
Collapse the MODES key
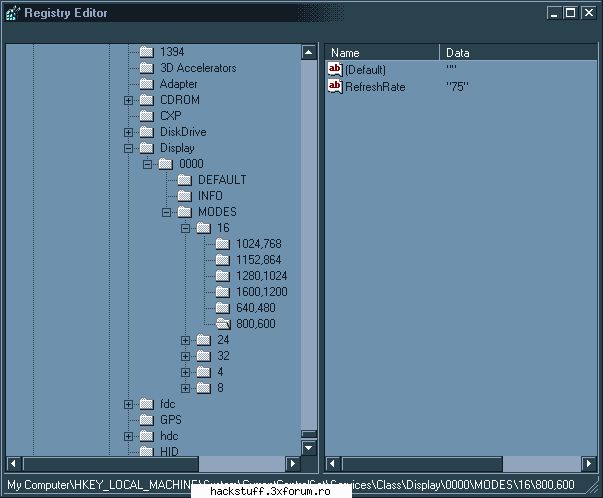pos(166,212)
